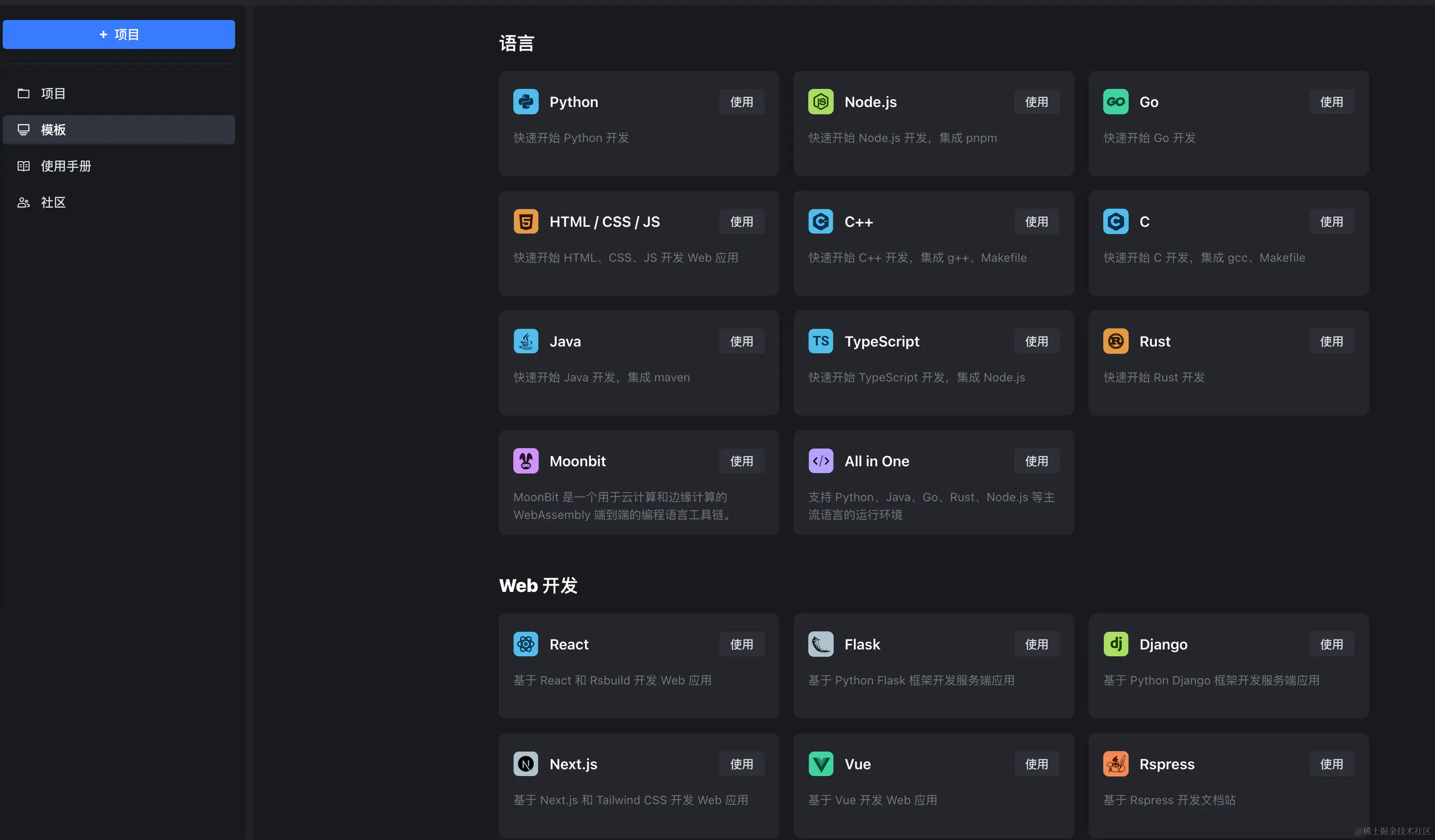Click 使用 on the Flask card

[1036, 644]
